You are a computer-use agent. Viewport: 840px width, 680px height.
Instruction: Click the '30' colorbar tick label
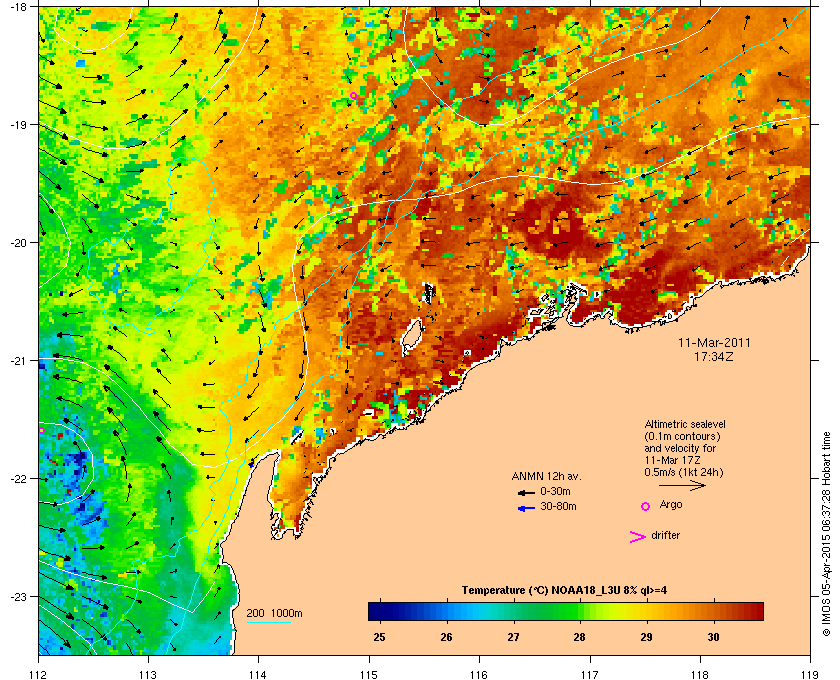[x=713, y=637]
